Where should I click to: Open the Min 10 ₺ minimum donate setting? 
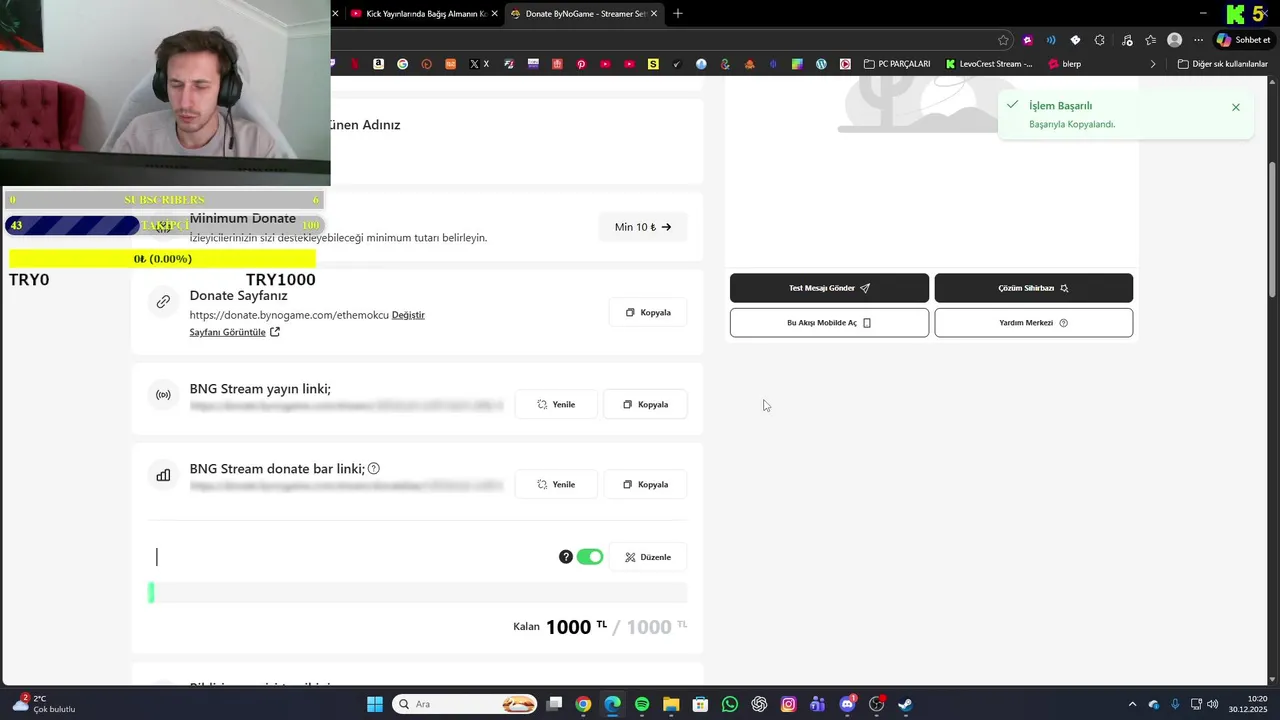[x=643, y=227]
